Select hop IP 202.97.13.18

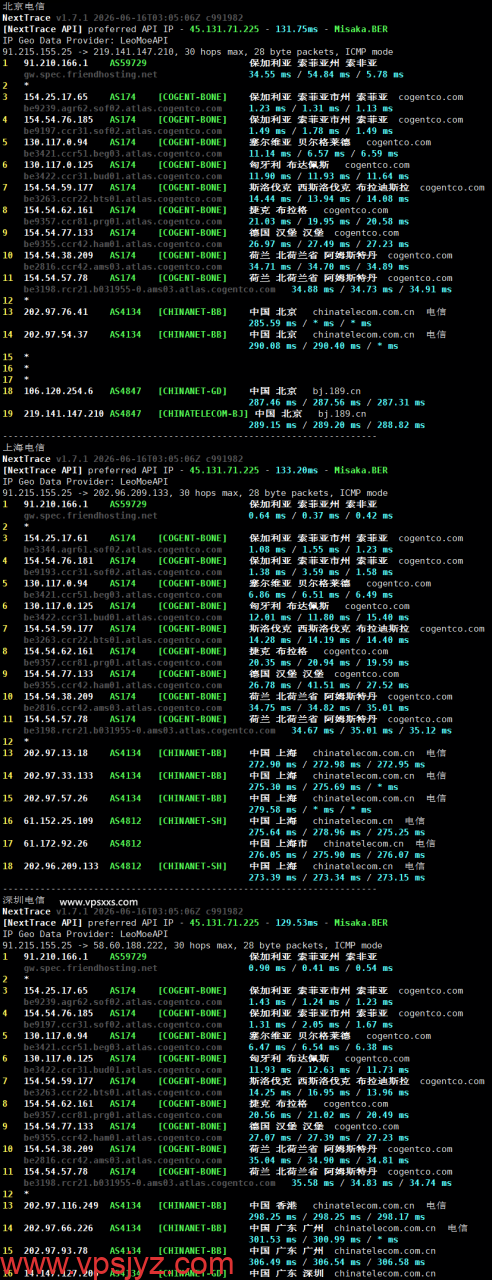(x=54, y=753)
